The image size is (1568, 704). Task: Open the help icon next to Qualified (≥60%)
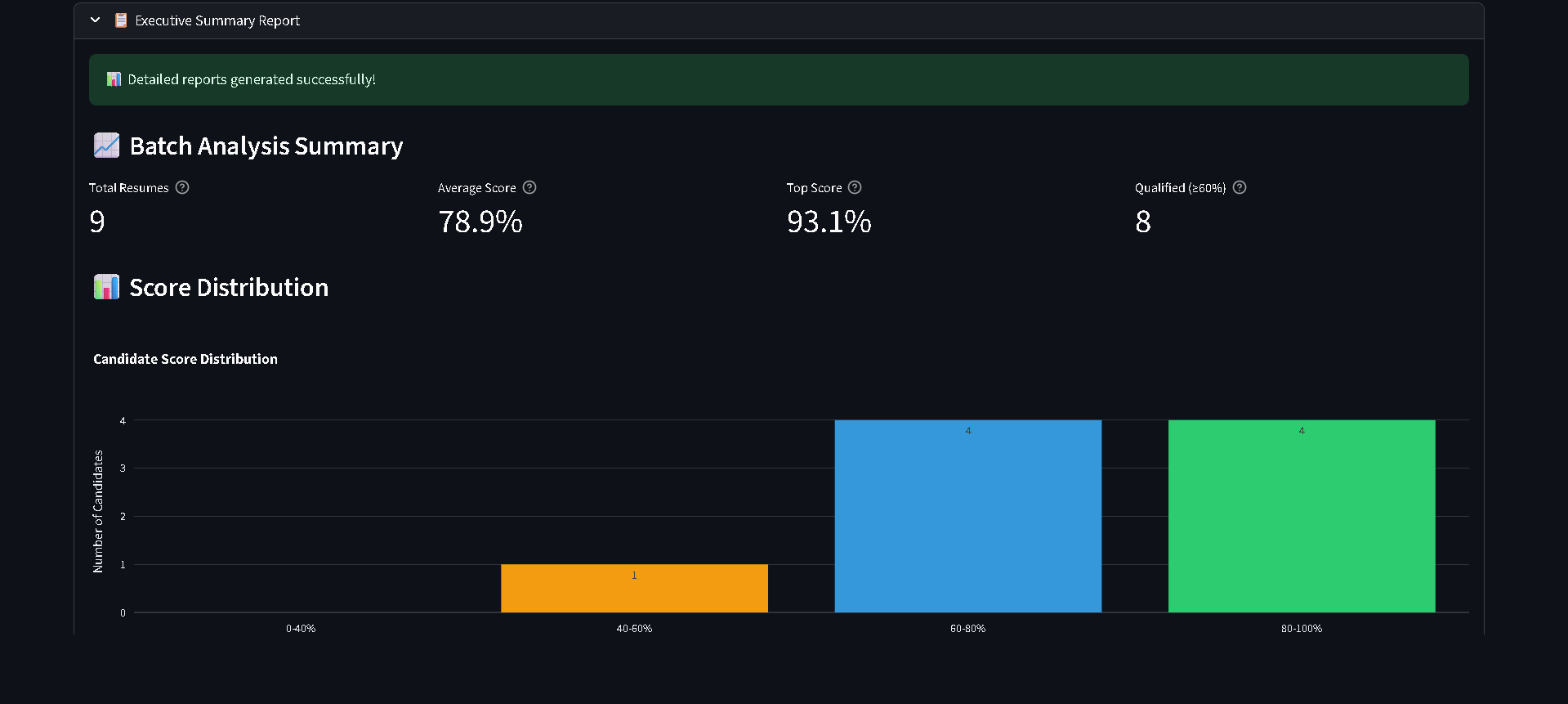1240,187
